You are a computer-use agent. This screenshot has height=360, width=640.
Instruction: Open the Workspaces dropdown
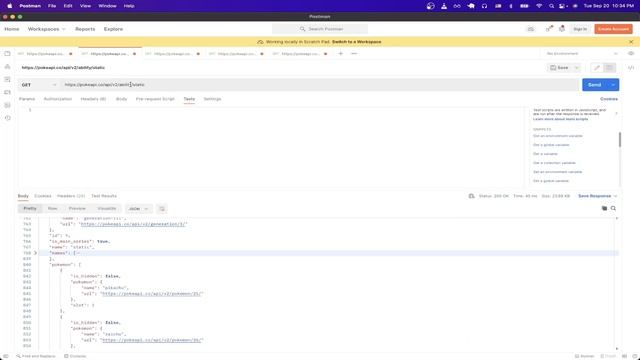46,29
